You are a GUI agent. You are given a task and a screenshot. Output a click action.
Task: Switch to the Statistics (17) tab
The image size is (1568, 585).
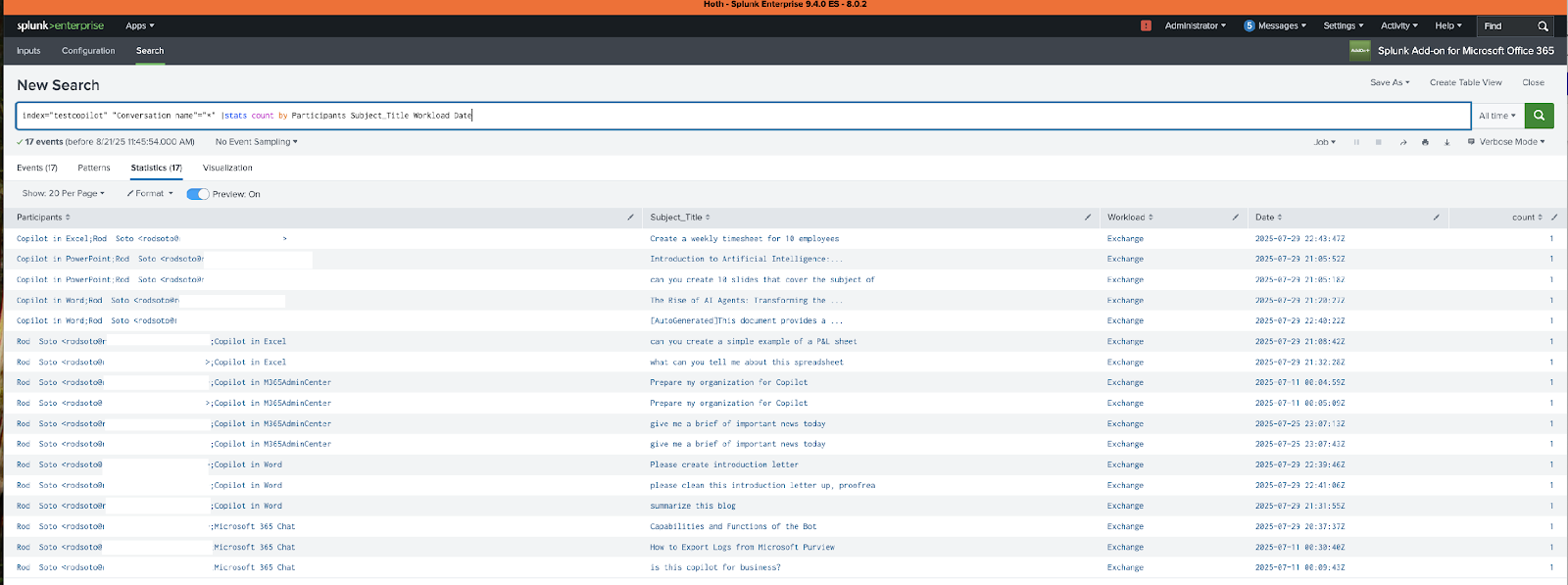pos(157,168)
